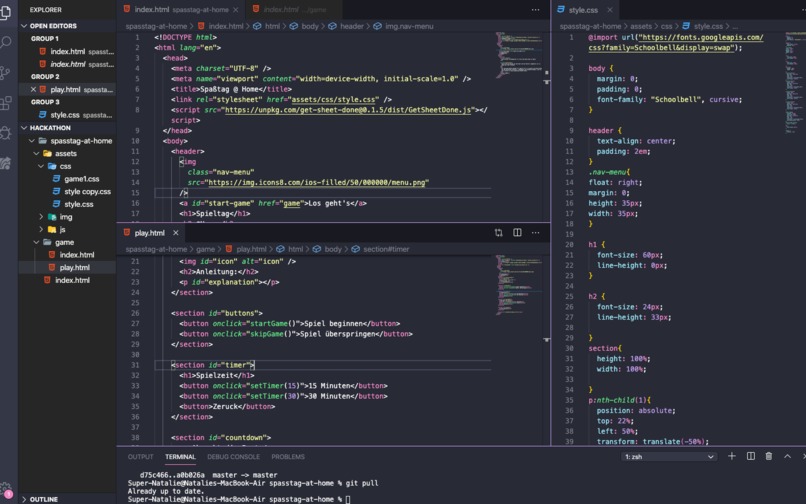This screenshot has height=504, width=806.
Task: Kill terminal with the trash icon
Action: tap(768, 456)
